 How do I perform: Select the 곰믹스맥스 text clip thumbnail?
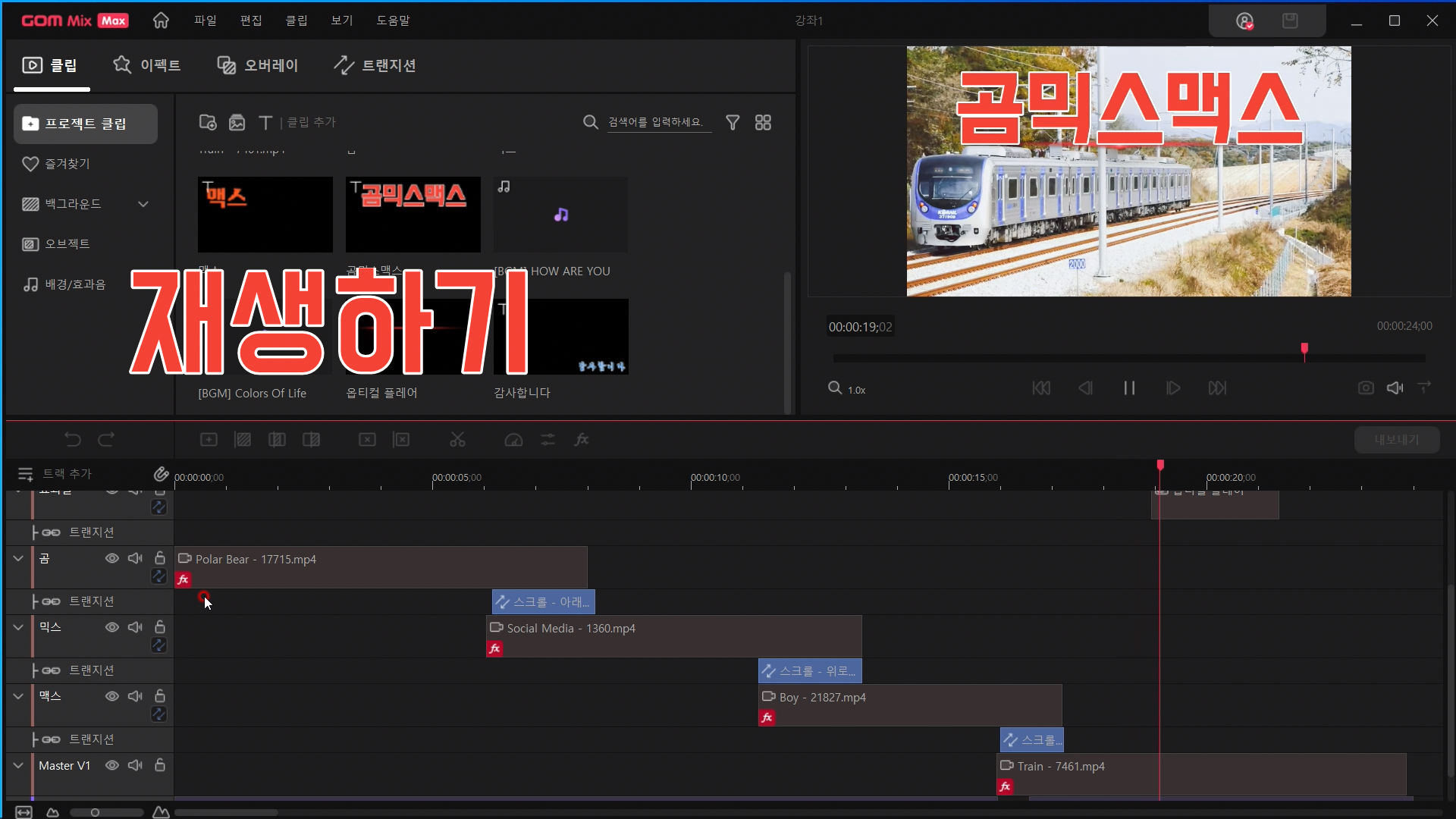tap(413, 215)
